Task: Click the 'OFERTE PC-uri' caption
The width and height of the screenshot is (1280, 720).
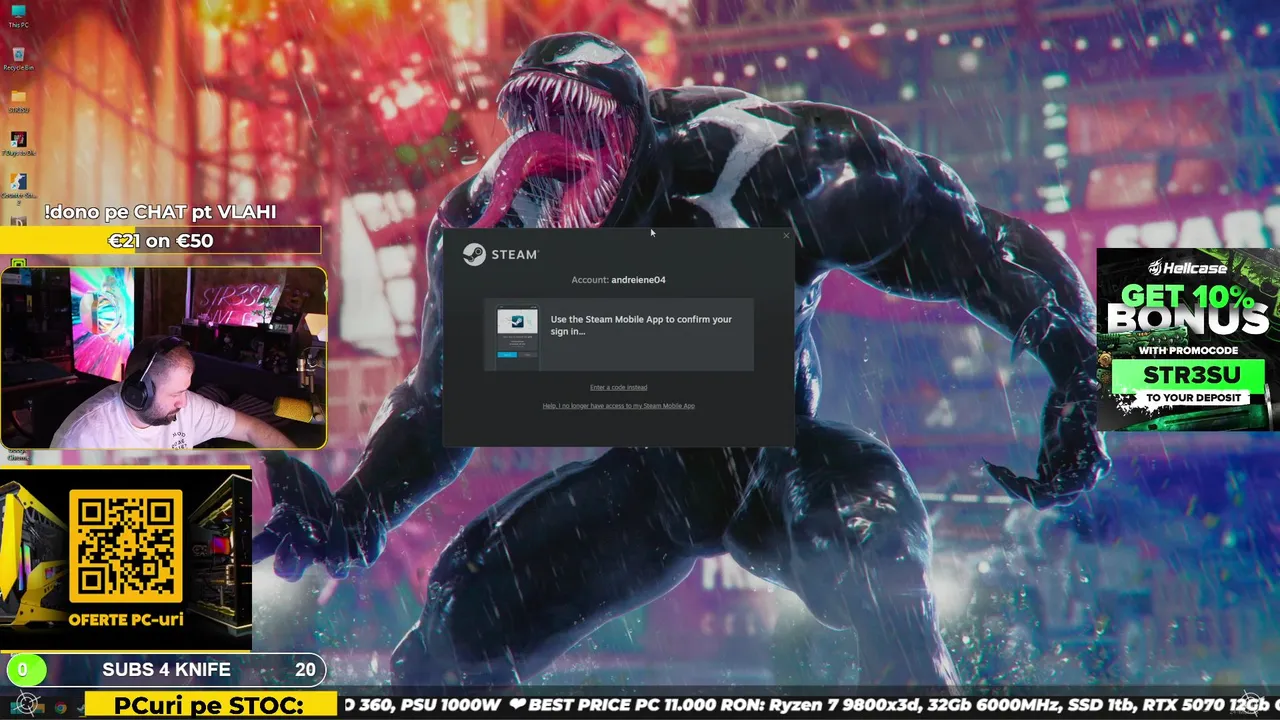Action: pyautogui.click(x=126, y=619)
